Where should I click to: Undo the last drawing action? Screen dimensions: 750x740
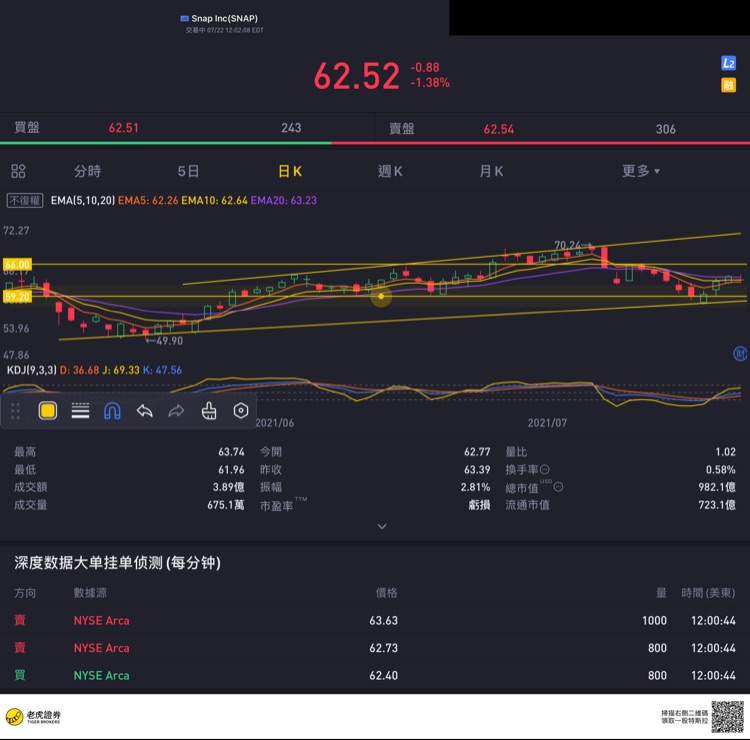tap(144, 411)
